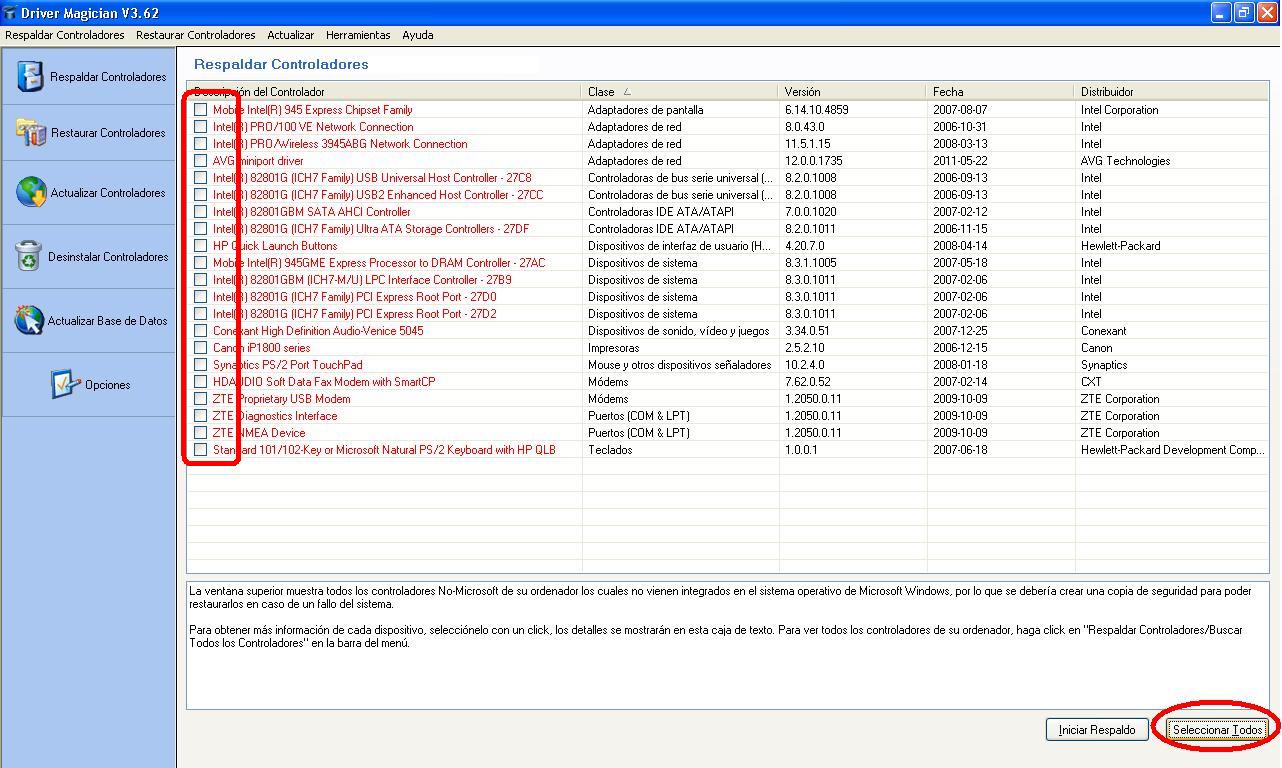Image resolution: width=1282 pixels, height=768 pixels.
Task: Tick the Standard 101/102-Key Keyboard checkbox
Action: [x=201, y=450]
